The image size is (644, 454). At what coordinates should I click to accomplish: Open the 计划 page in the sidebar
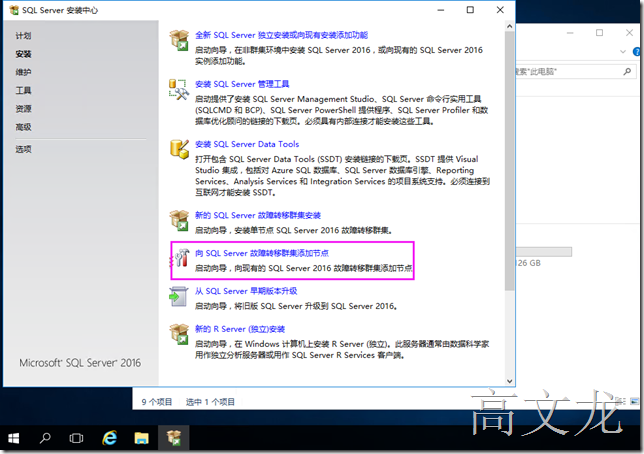pyautogui.click(x=23, y=36)
